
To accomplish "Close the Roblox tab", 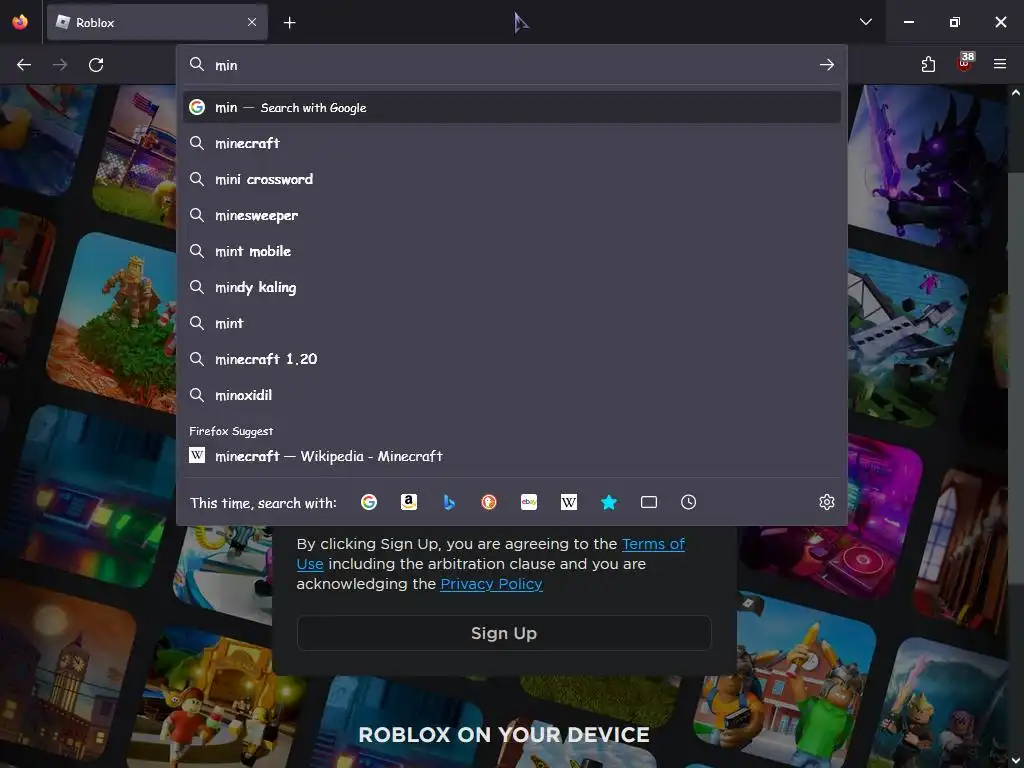I will point(252,22).
